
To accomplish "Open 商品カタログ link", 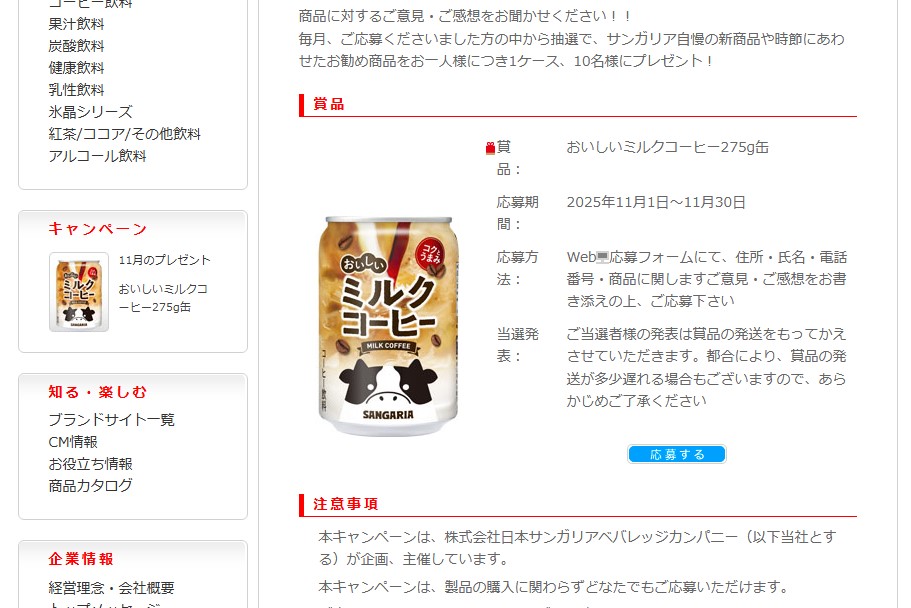I will (x=91, y=485).
